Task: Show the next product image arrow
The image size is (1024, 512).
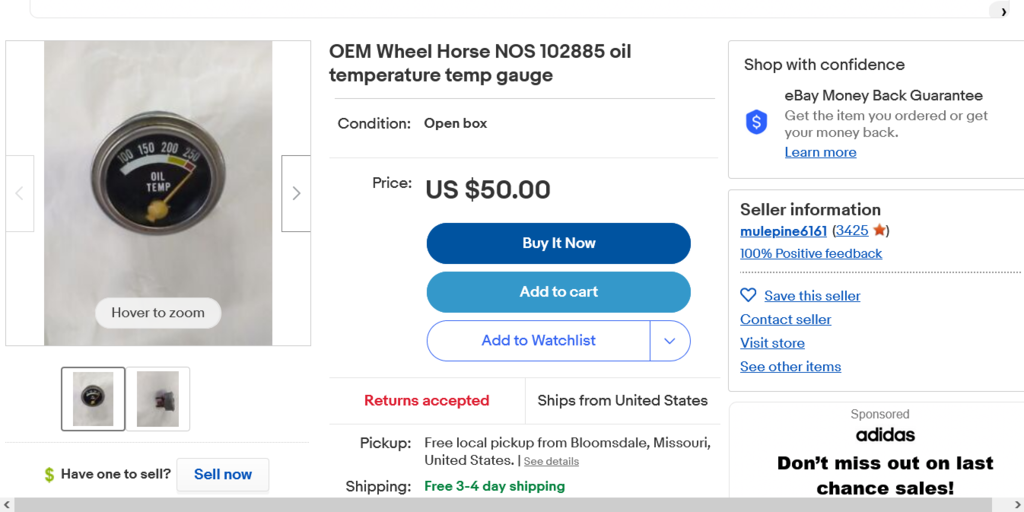Action: coord(296,193)
